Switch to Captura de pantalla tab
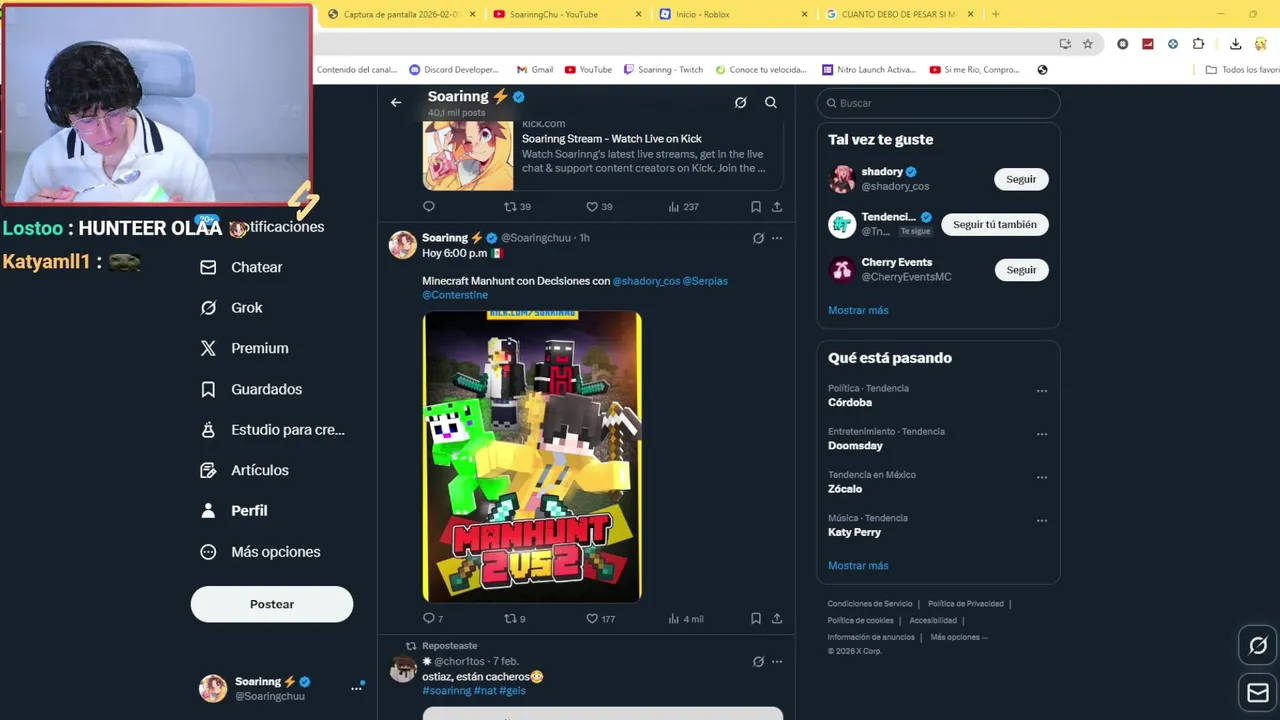This screenshot has height=720, width=1280. 402,14
